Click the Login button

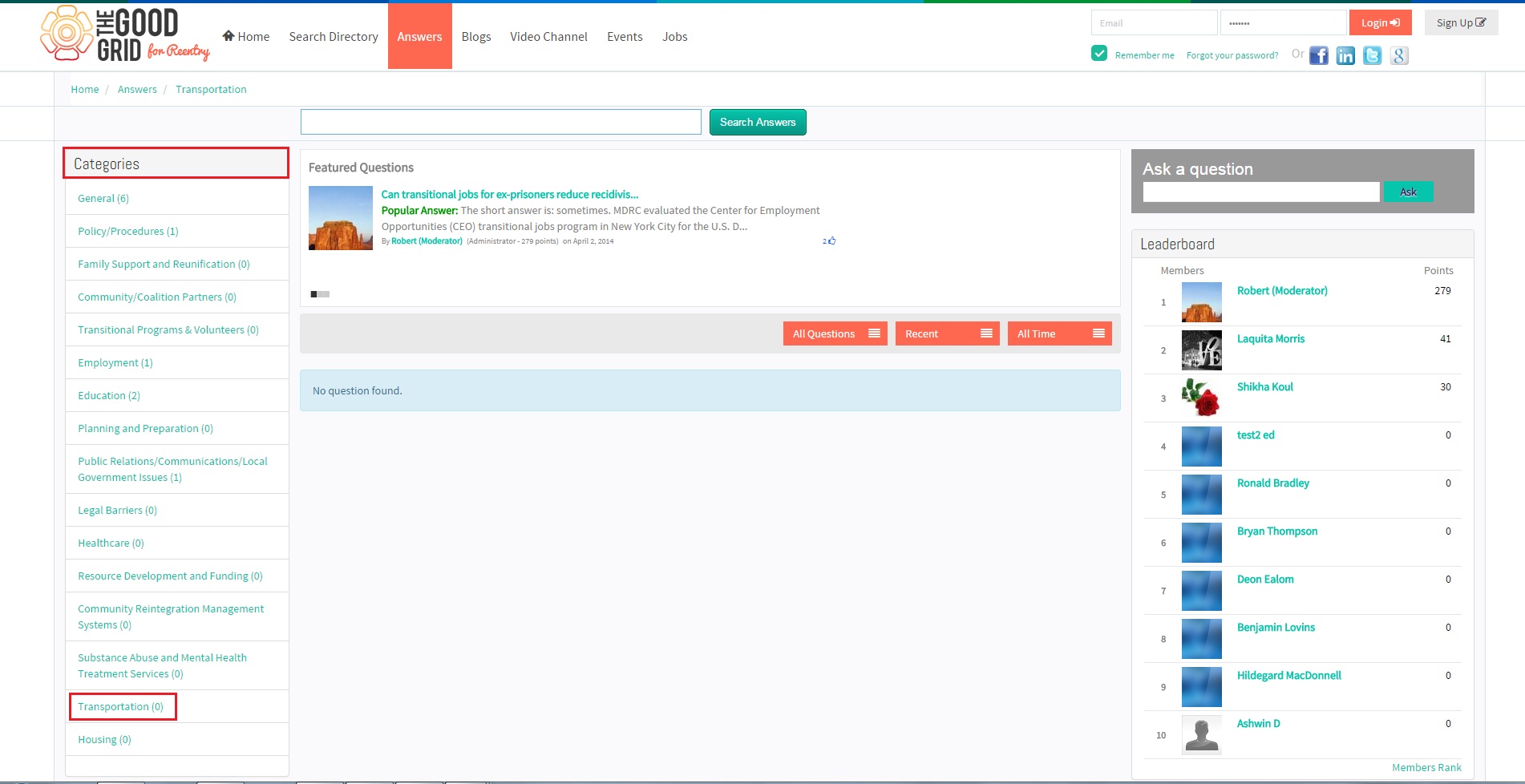pos(1380,22)
